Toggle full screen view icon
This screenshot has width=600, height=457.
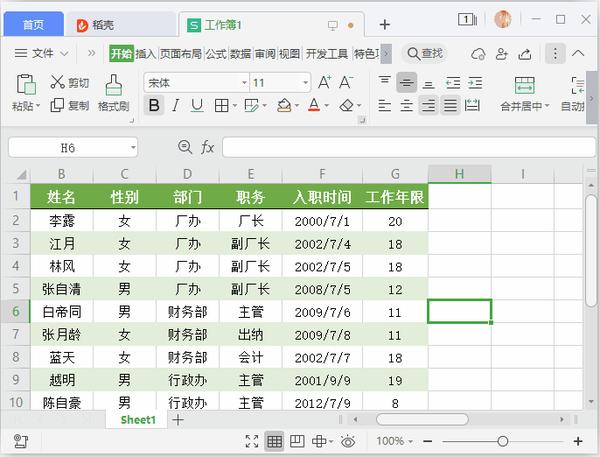[x=251, y=441]
